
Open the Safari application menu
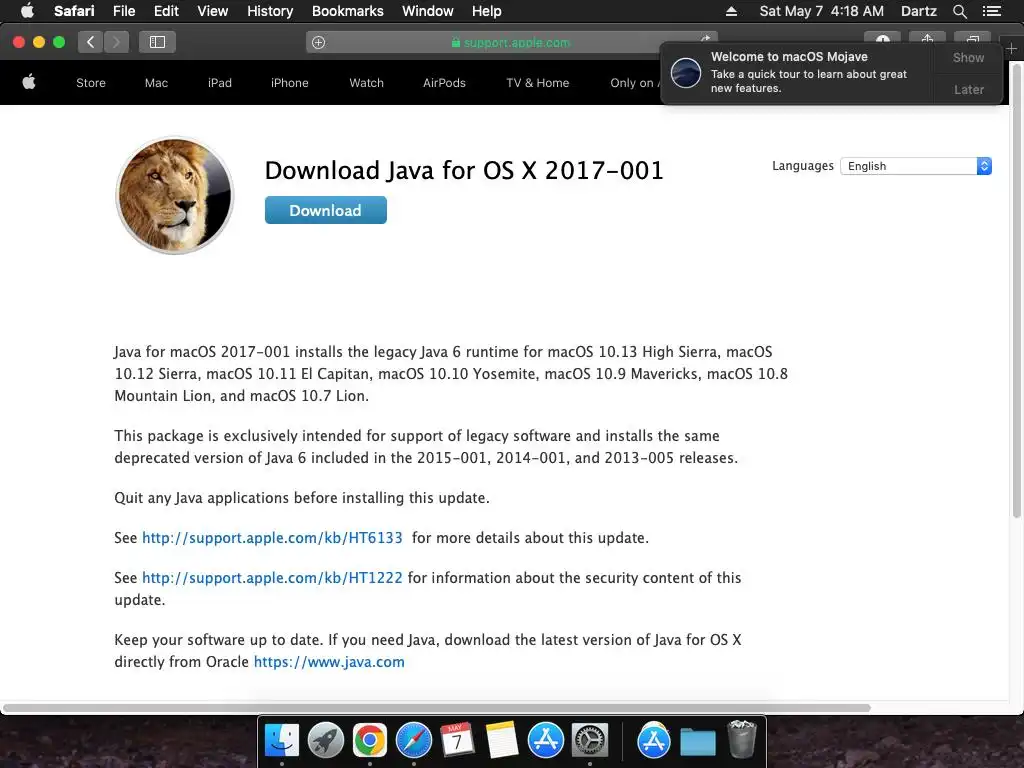(x=74, y=11)
